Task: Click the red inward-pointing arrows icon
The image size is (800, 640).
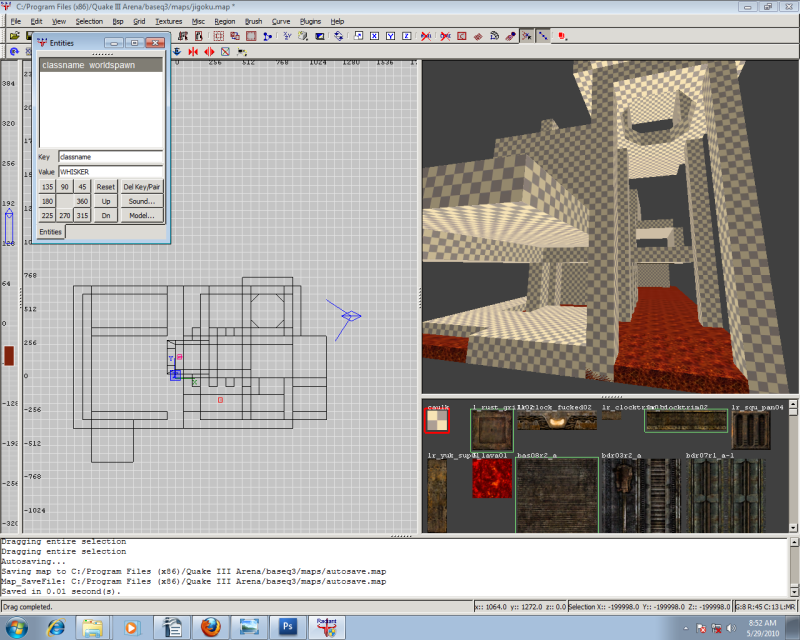Action: pos(193,52)
